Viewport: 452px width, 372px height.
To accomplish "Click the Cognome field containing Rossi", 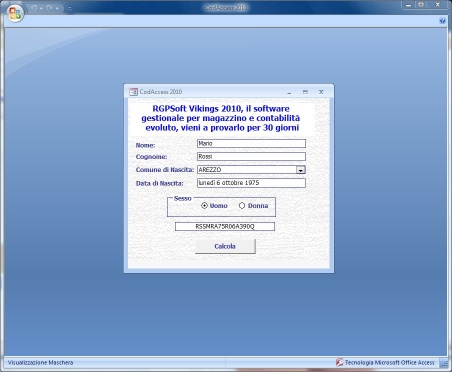I will click(x=251, y=156).
